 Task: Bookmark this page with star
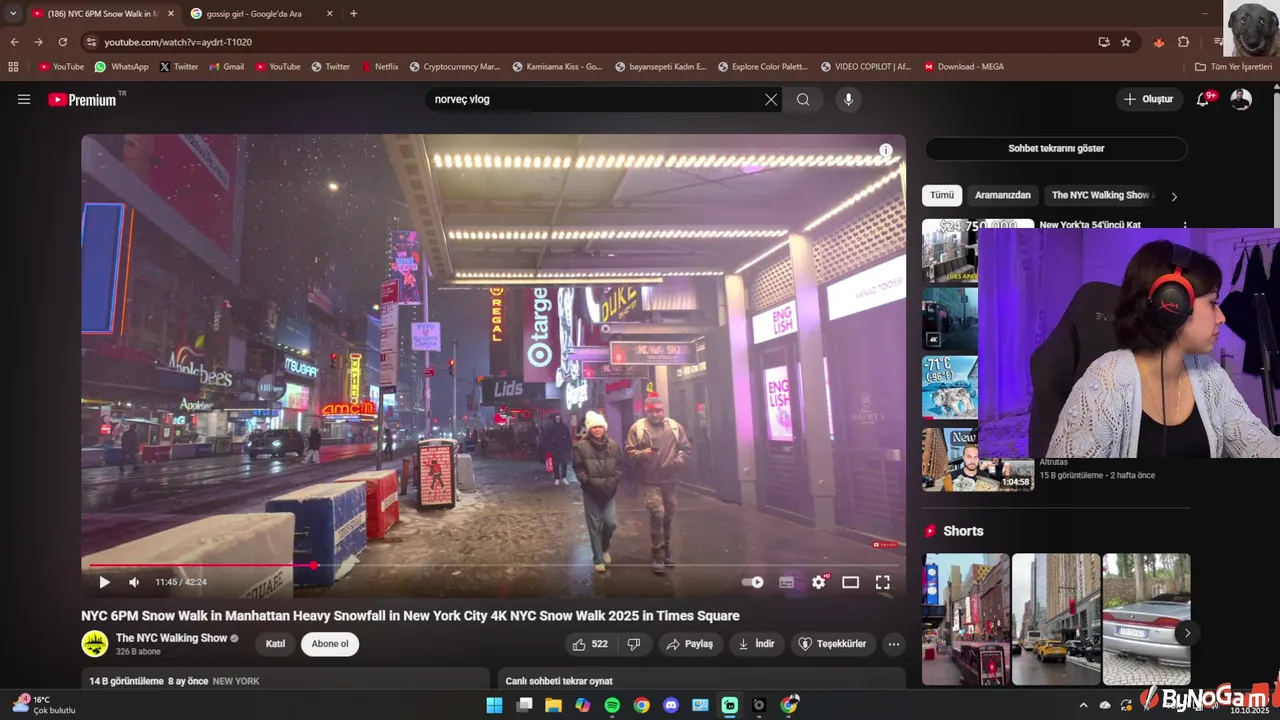pos(1126,42)
